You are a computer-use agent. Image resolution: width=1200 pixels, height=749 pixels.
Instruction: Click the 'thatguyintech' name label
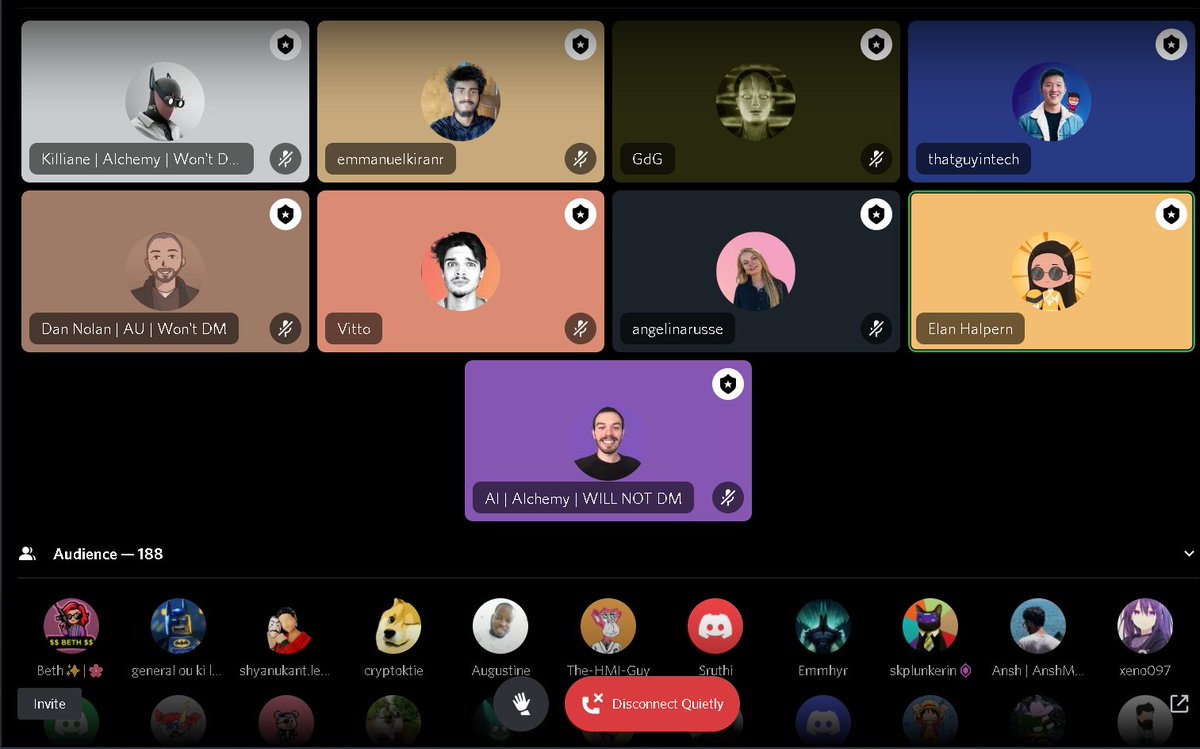point(973,159)
